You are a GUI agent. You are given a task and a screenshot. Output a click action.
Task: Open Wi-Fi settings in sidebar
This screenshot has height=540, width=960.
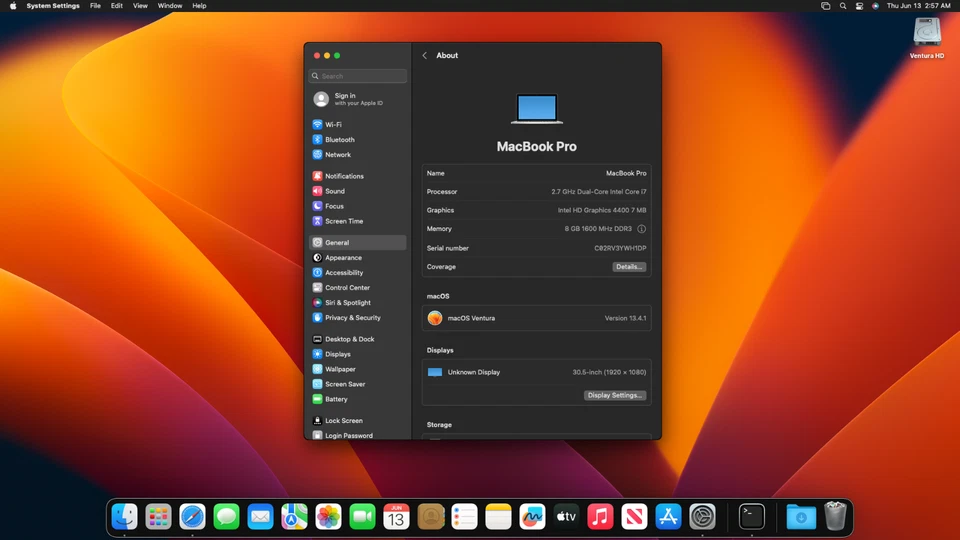[358, 124]
